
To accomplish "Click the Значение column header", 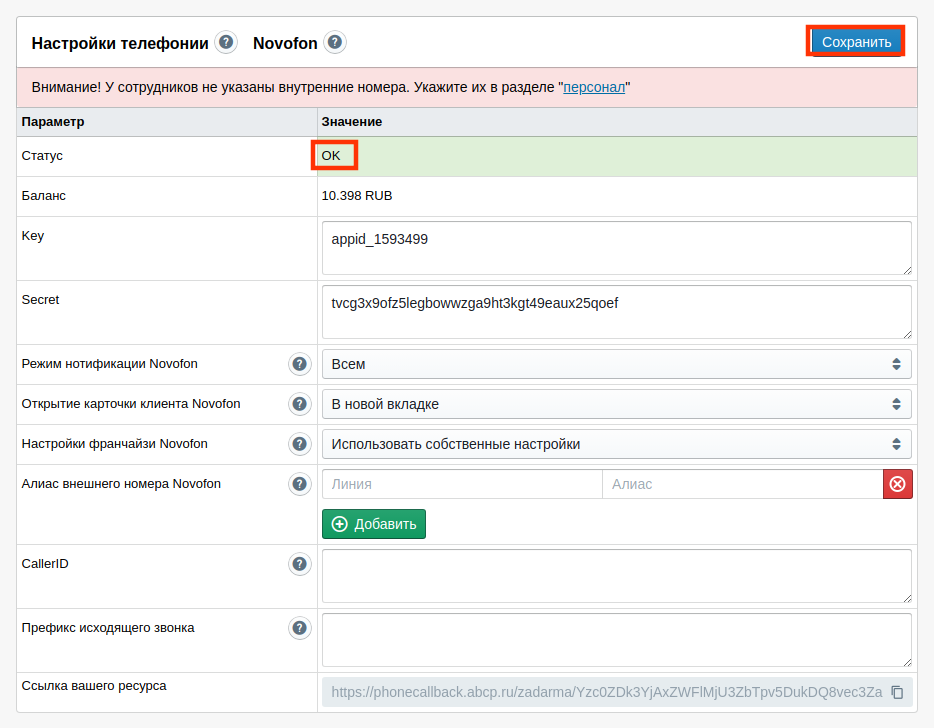I will pos(351,122).
